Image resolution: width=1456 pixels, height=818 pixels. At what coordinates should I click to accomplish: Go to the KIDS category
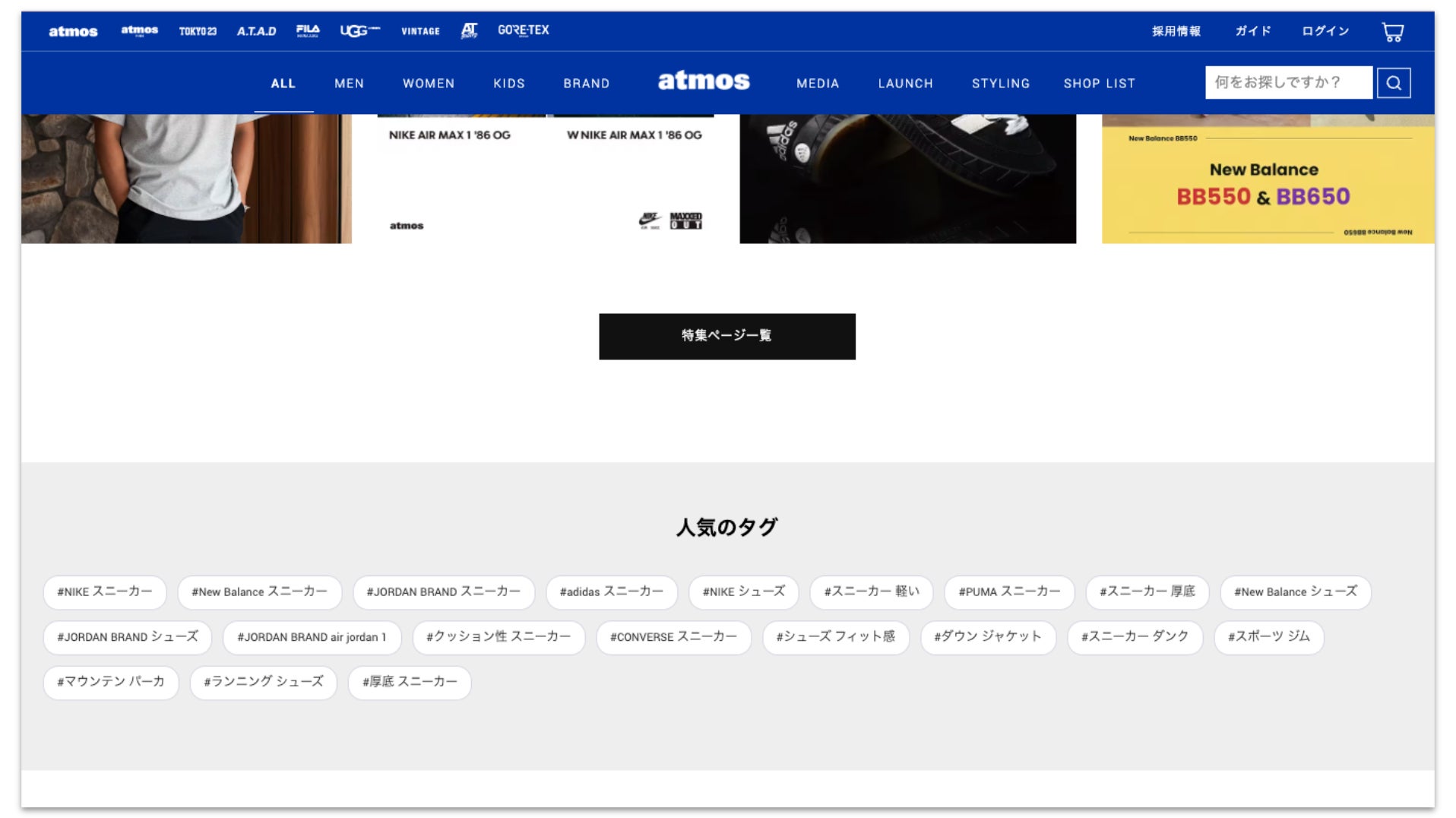click(509, 84)
